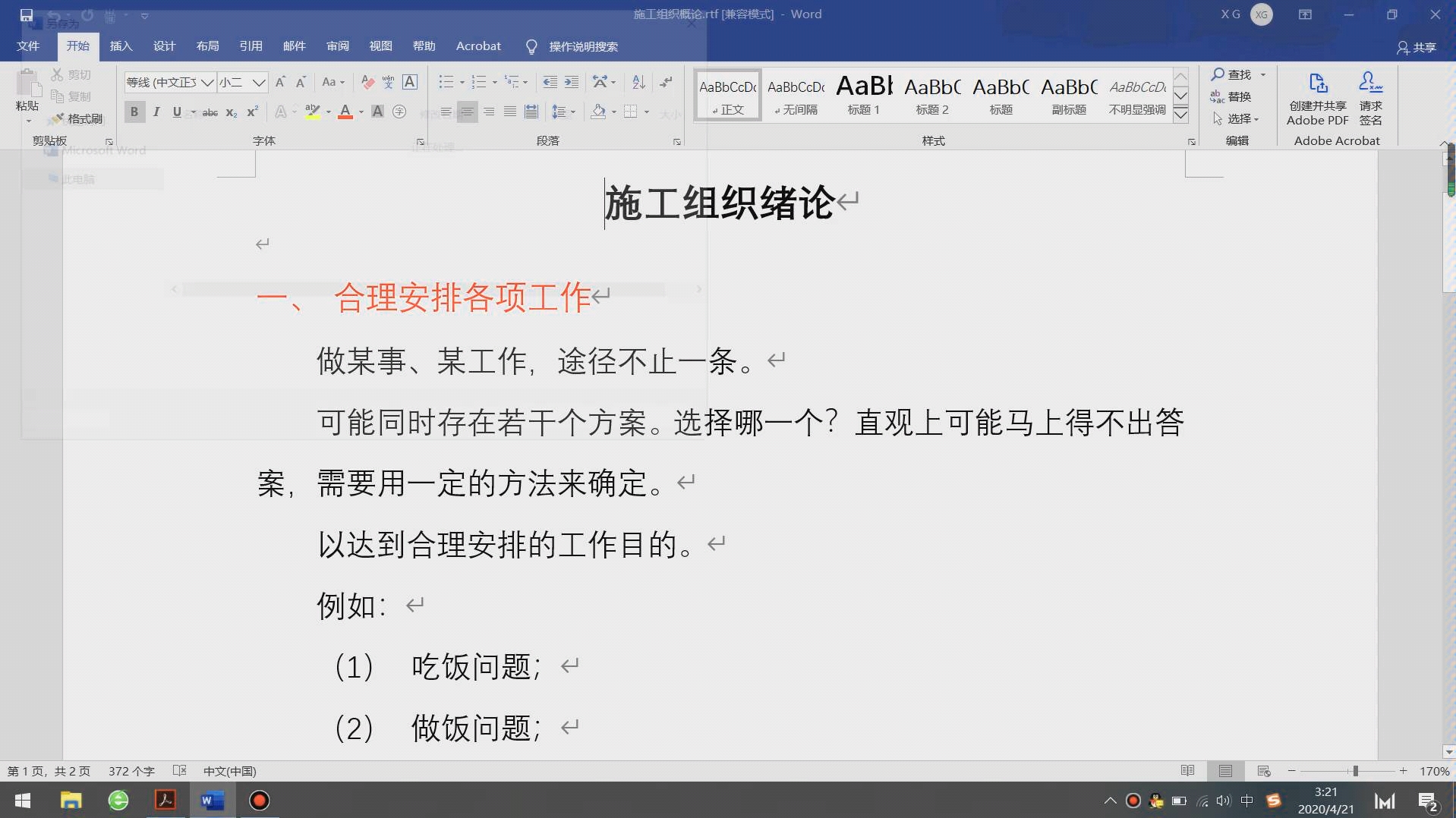
Task: Click the Windows Start button
Action: 23,801
